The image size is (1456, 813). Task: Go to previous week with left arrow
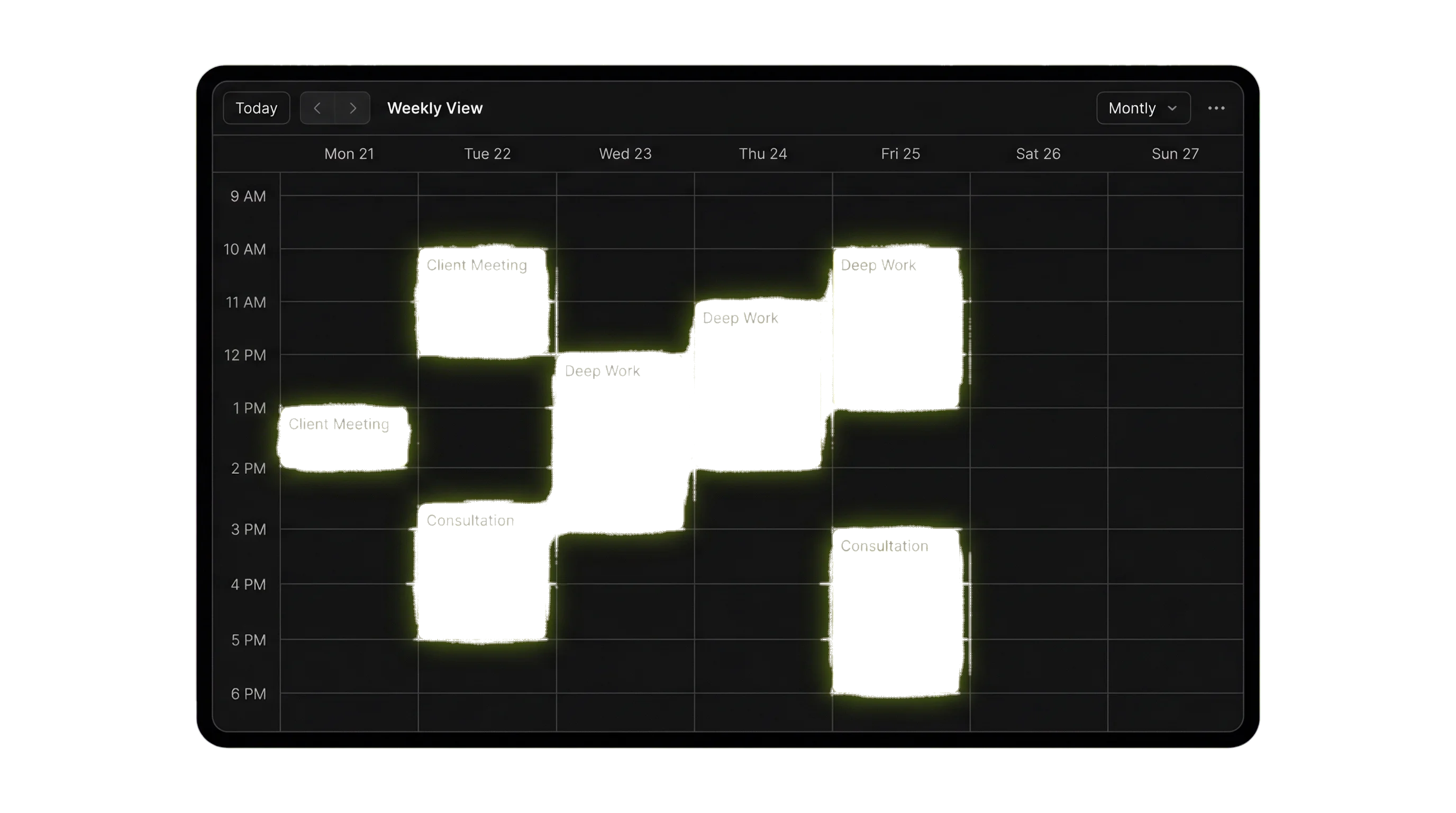(317, 108)
